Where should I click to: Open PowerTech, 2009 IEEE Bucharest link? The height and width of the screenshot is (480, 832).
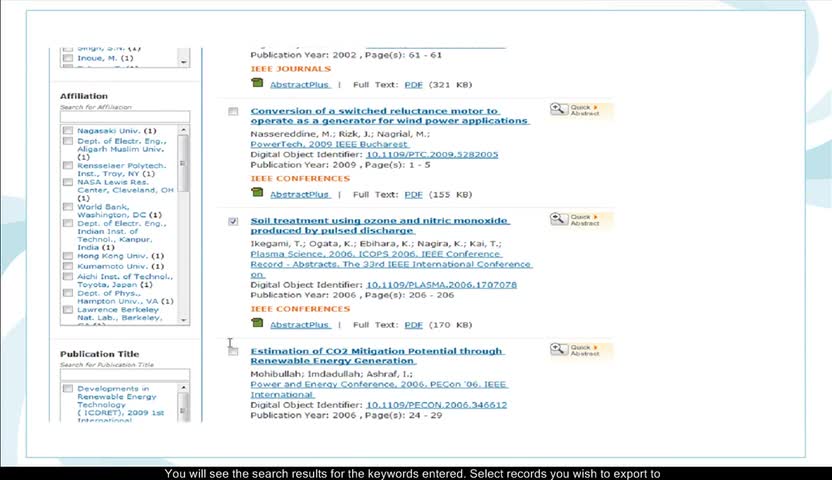coord(329,144)
